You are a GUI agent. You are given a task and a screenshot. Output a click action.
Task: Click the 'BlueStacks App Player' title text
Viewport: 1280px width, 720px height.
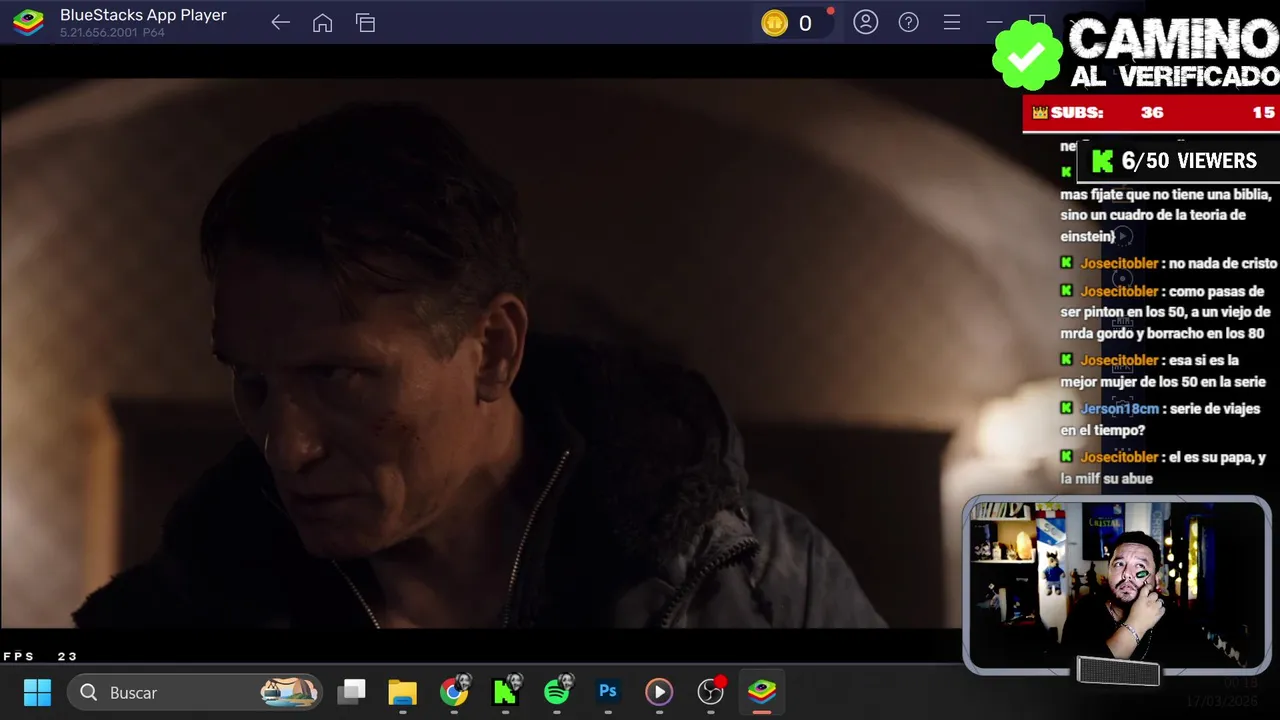(x=143, y=15)
